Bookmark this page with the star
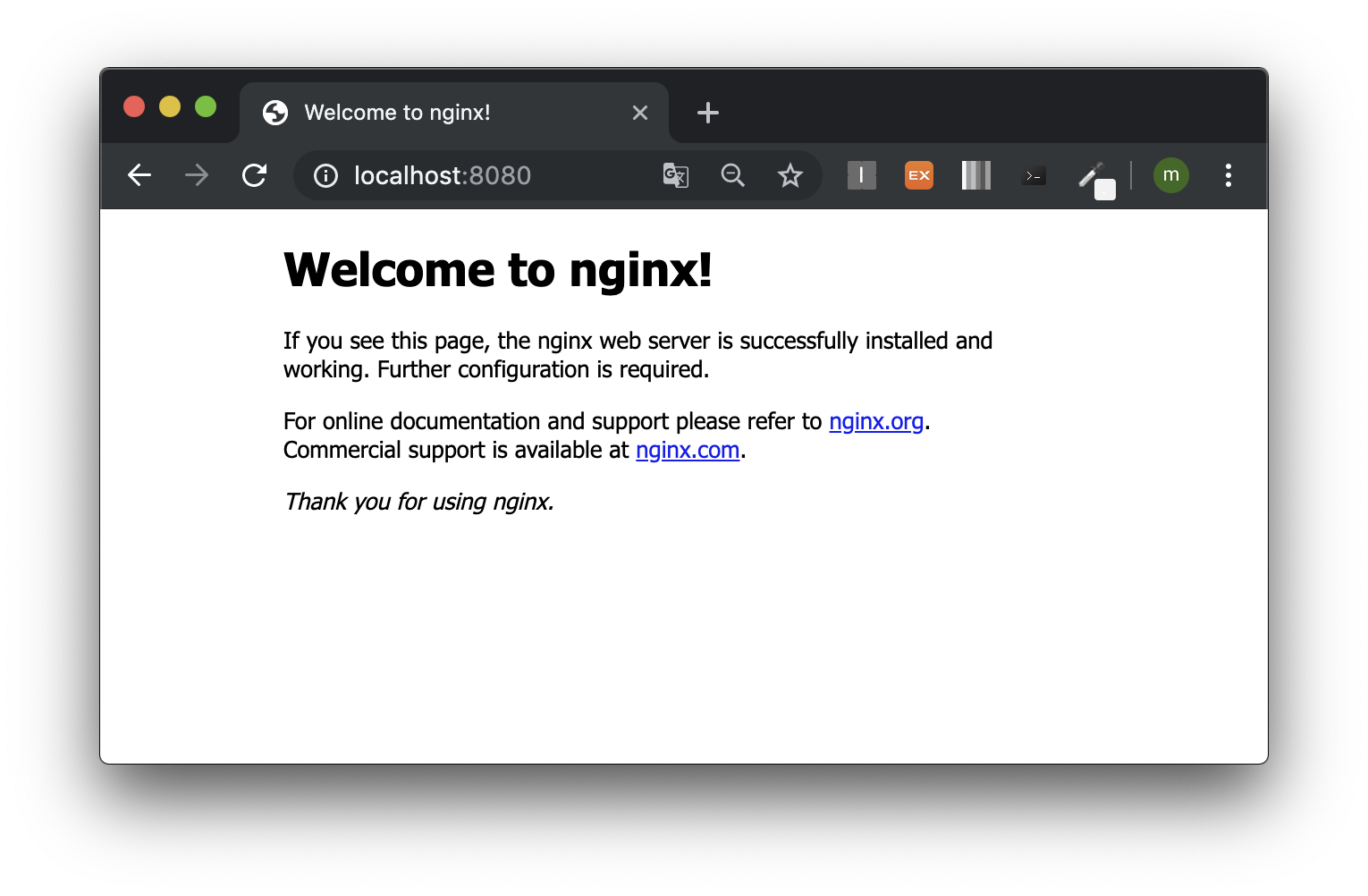The height and width of the screenshot is (896, 1368). pyautogui.click(x=790, y=175)
